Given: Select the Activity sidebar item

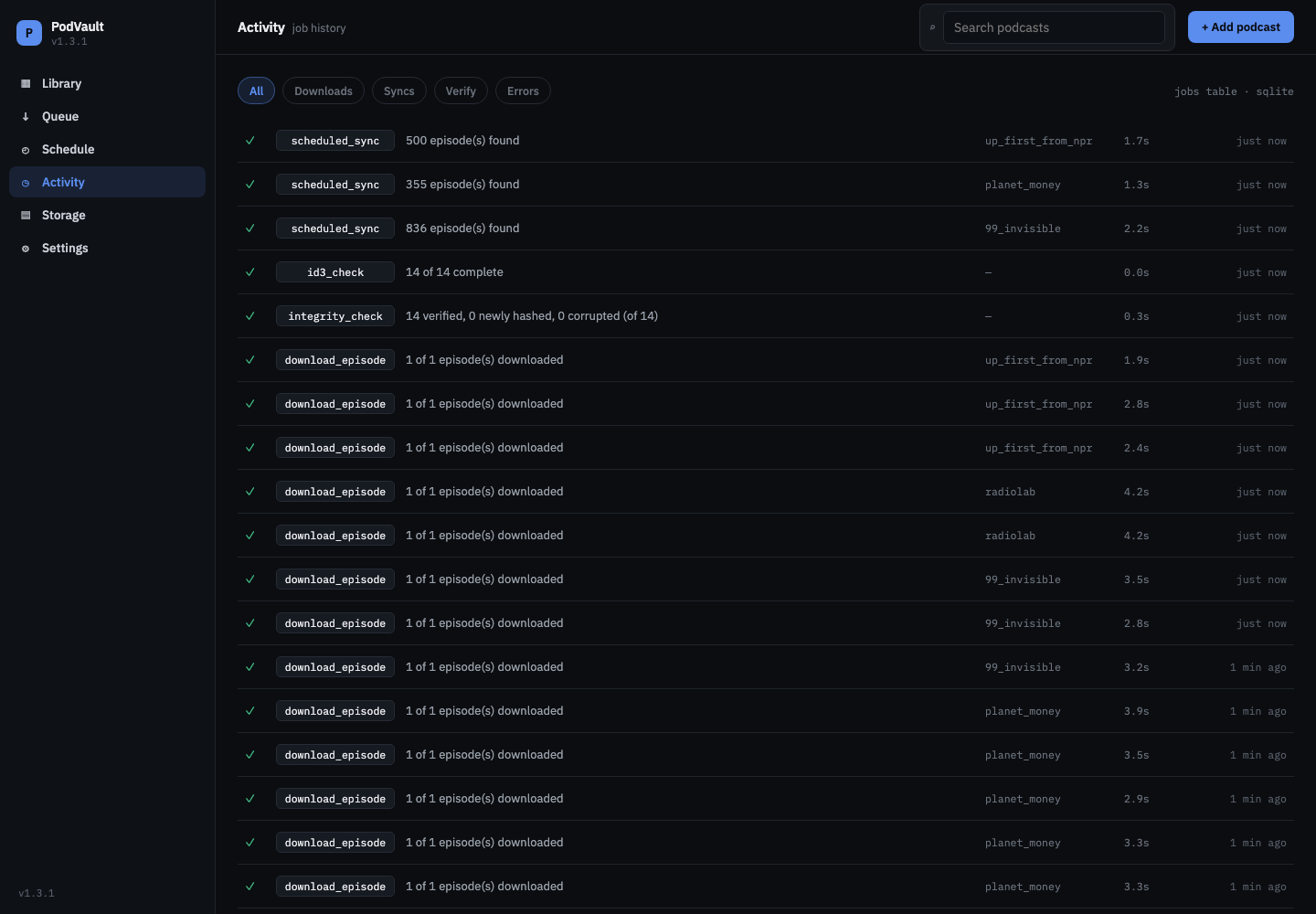Looking at the screenshot, I should [107, 182].
